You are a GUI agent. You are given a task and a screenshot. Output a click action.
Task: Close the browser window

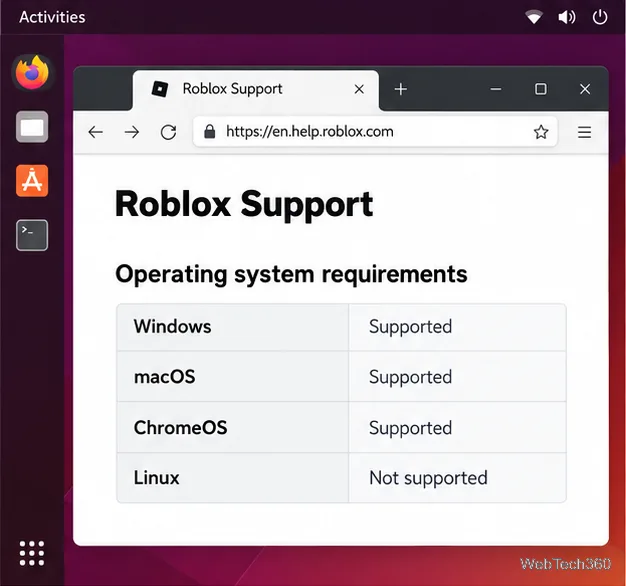(x=585, y=89)
